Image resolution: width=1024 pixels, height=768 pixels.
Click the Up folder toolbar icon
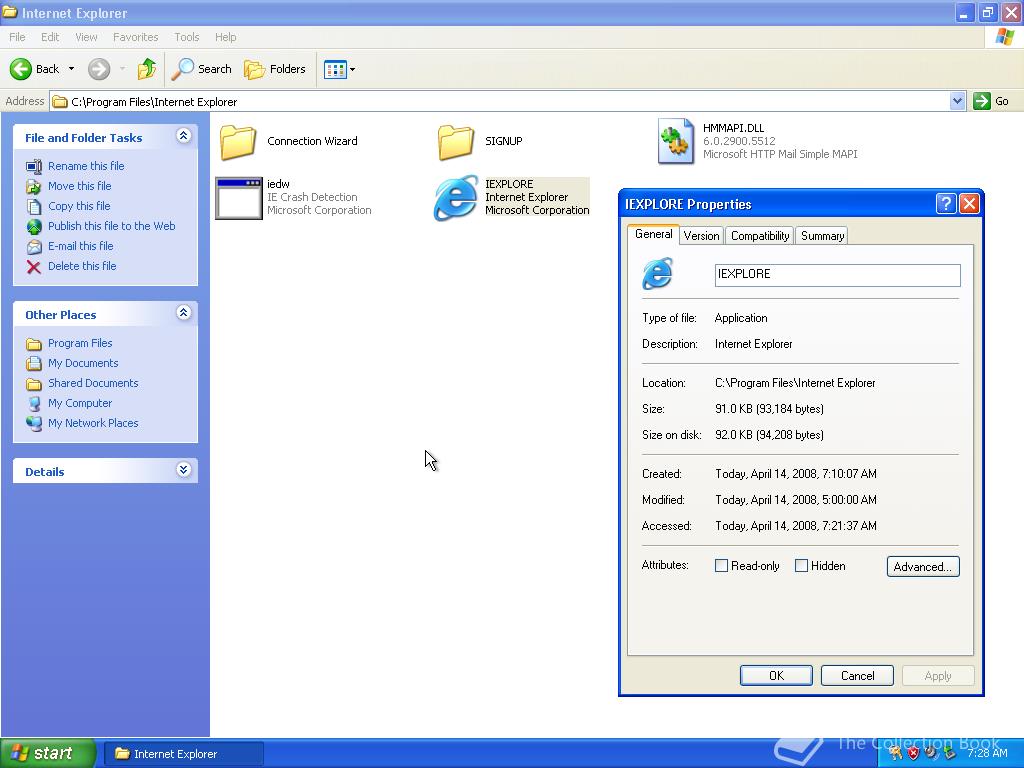tap(147, 69)
